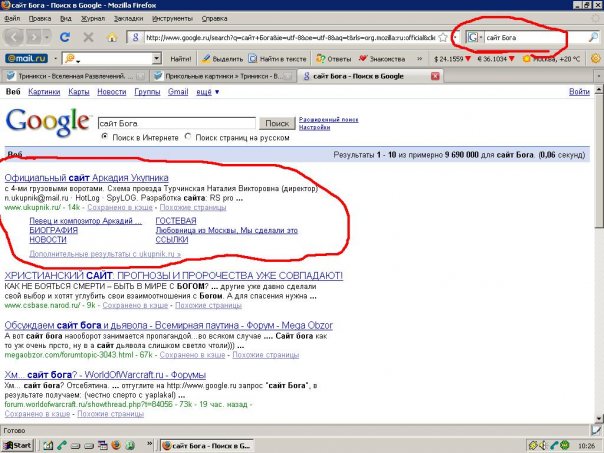Image resolution: width=604 pixels, height=453 pixels.
Task: Open the ГОСТЕВАЯ sitelink
Action: point(176,221)
